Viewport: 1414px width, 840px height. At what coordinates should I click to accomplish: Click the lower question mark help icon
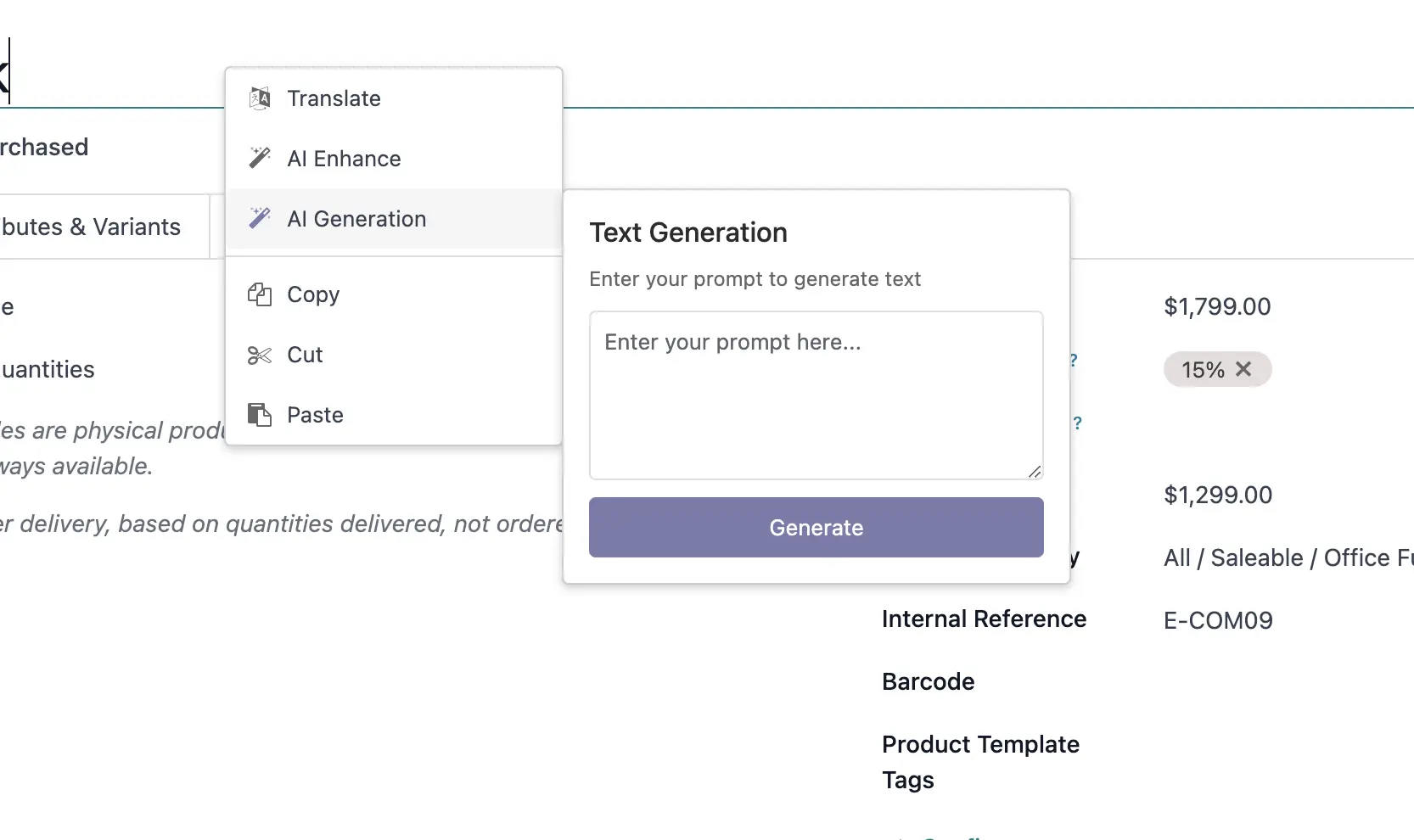pyautogui.click(x=1076, y=423)
